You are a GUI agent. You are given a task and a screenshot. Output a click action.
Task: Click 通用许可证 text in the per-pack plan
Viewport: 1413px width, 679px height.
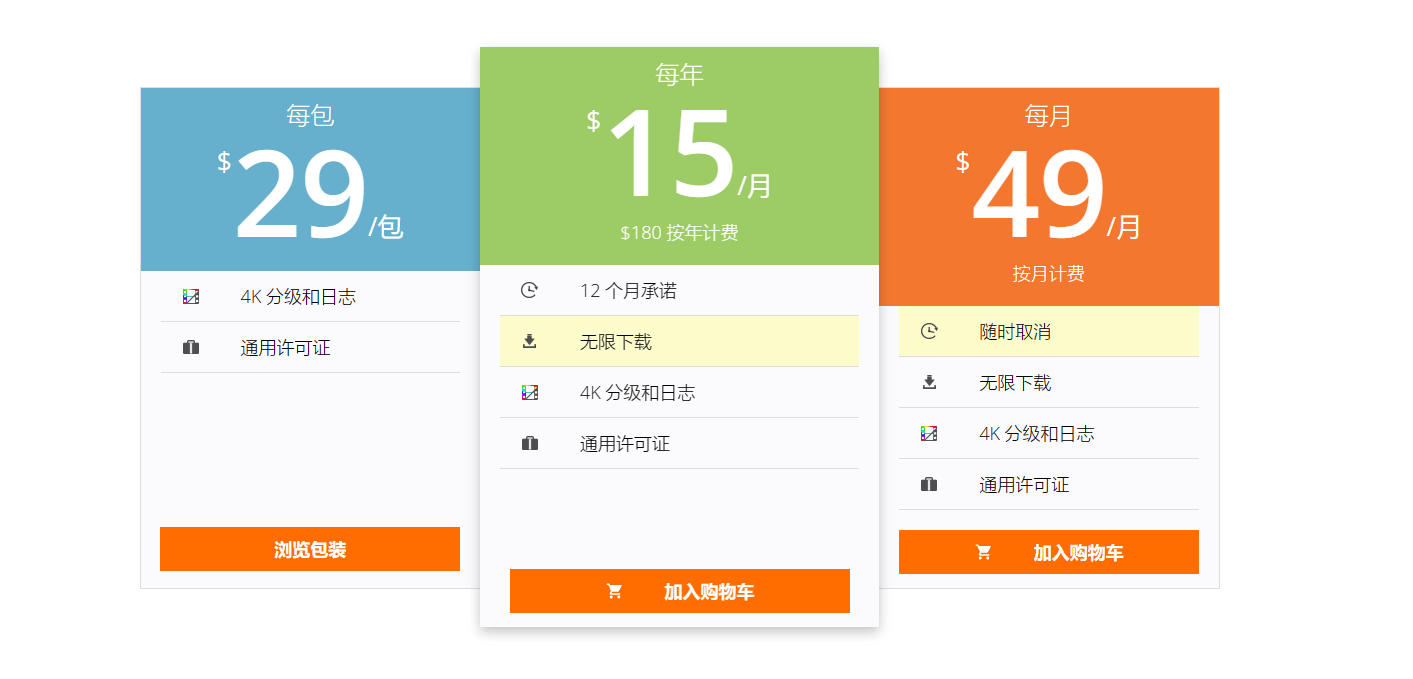285,348
